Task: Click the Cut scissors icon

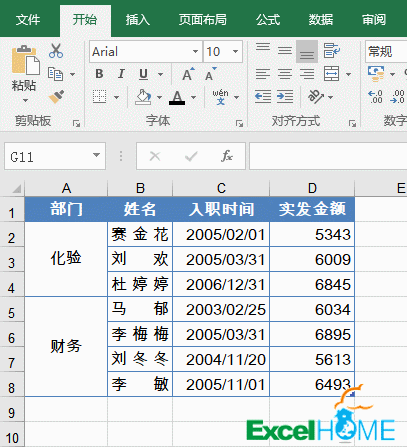Action: click(x=56, y=51)
